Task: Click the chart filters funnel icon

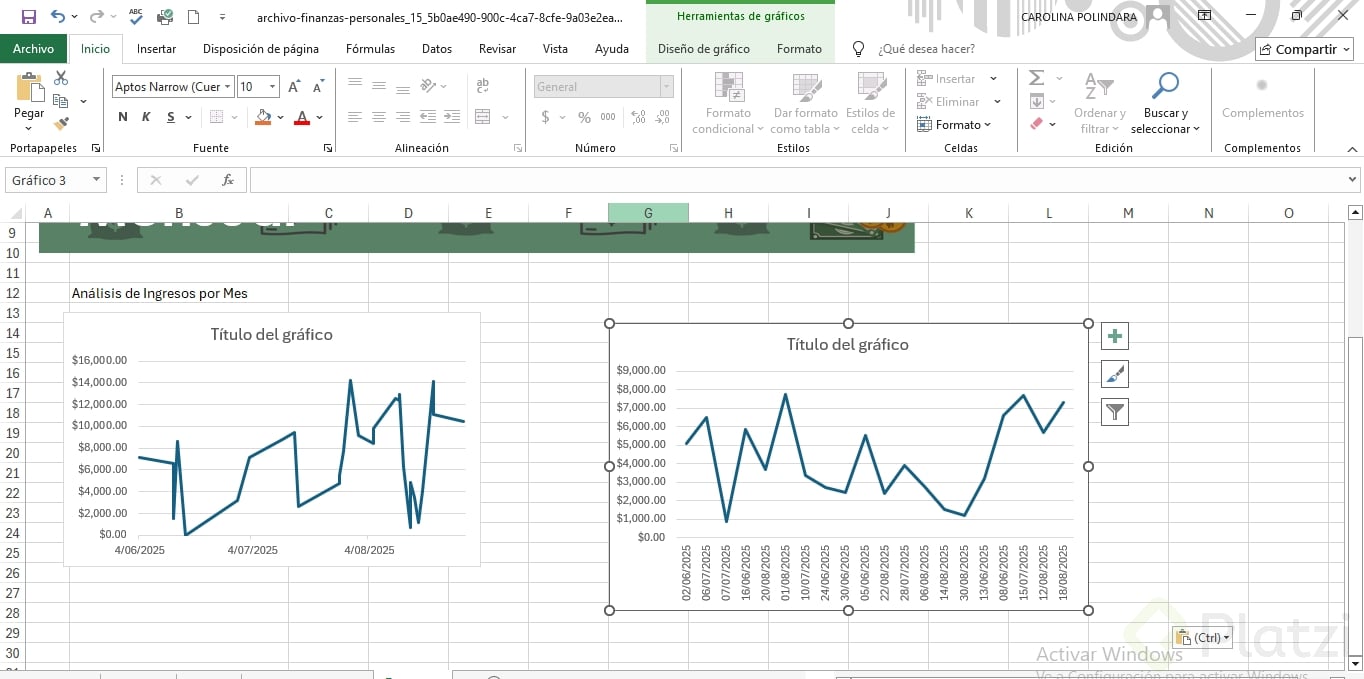Action: pos(1115,411)
